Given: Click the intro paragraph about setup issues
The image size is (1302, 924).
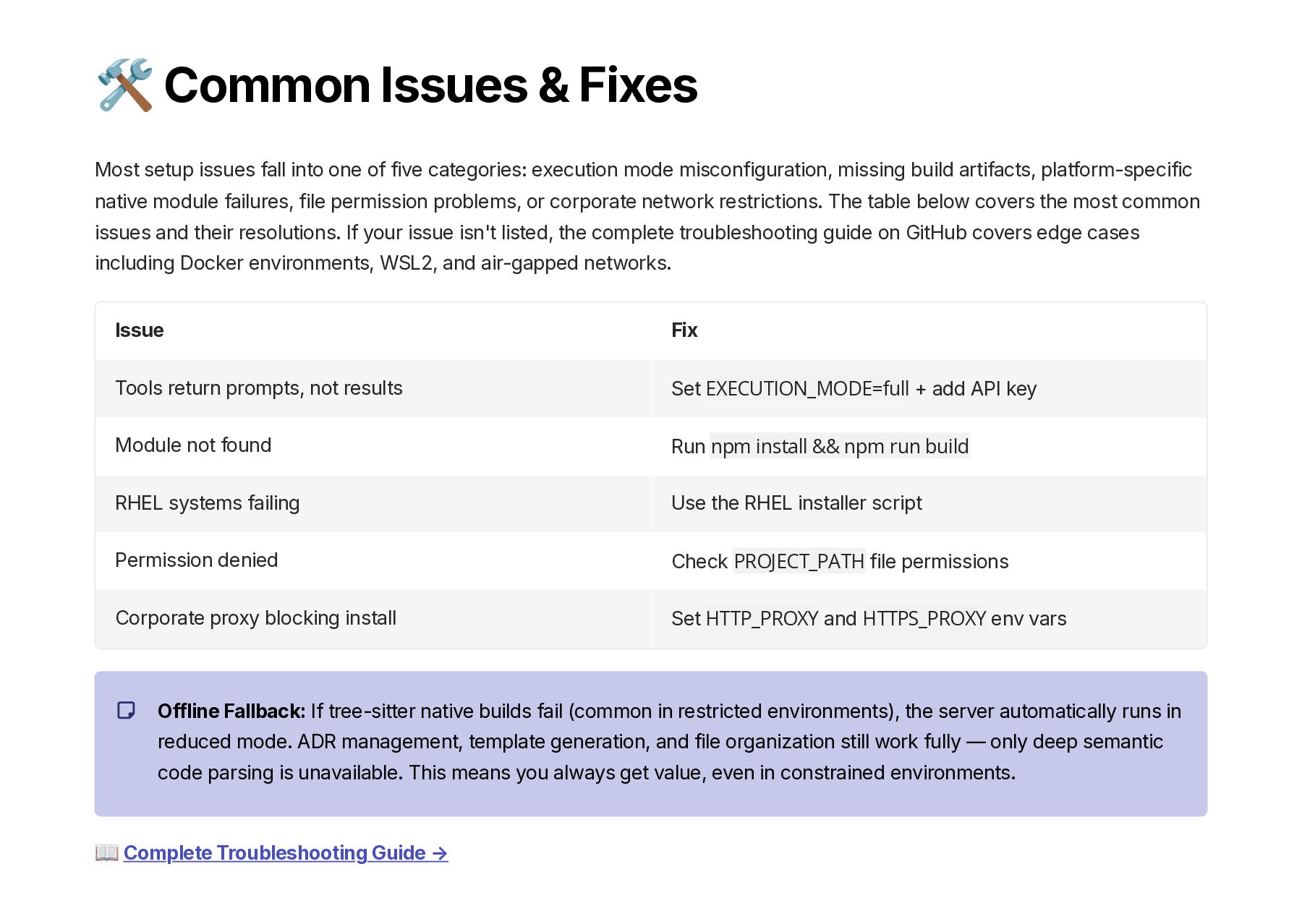Looking at the screenshot, I should (647, 216).
